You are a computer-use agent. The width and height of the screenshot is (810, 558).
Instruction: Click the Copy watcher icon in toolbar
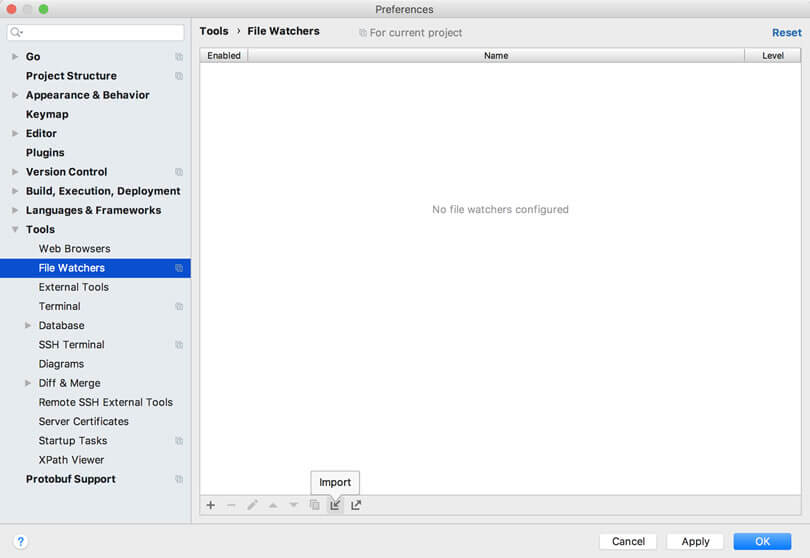314,505
